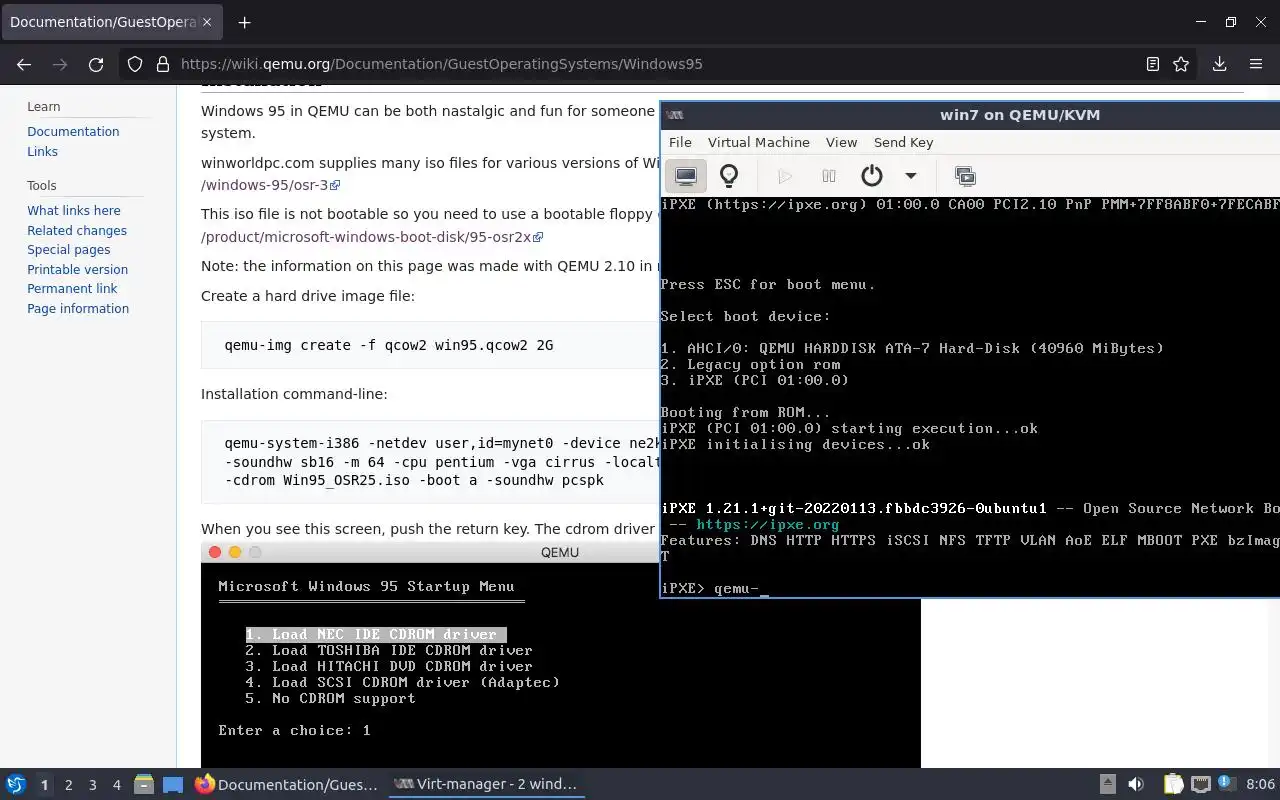Open browser downloads panel
Screen dimensions: 1280x800
pyautogui.click(x=1219, y=64)
